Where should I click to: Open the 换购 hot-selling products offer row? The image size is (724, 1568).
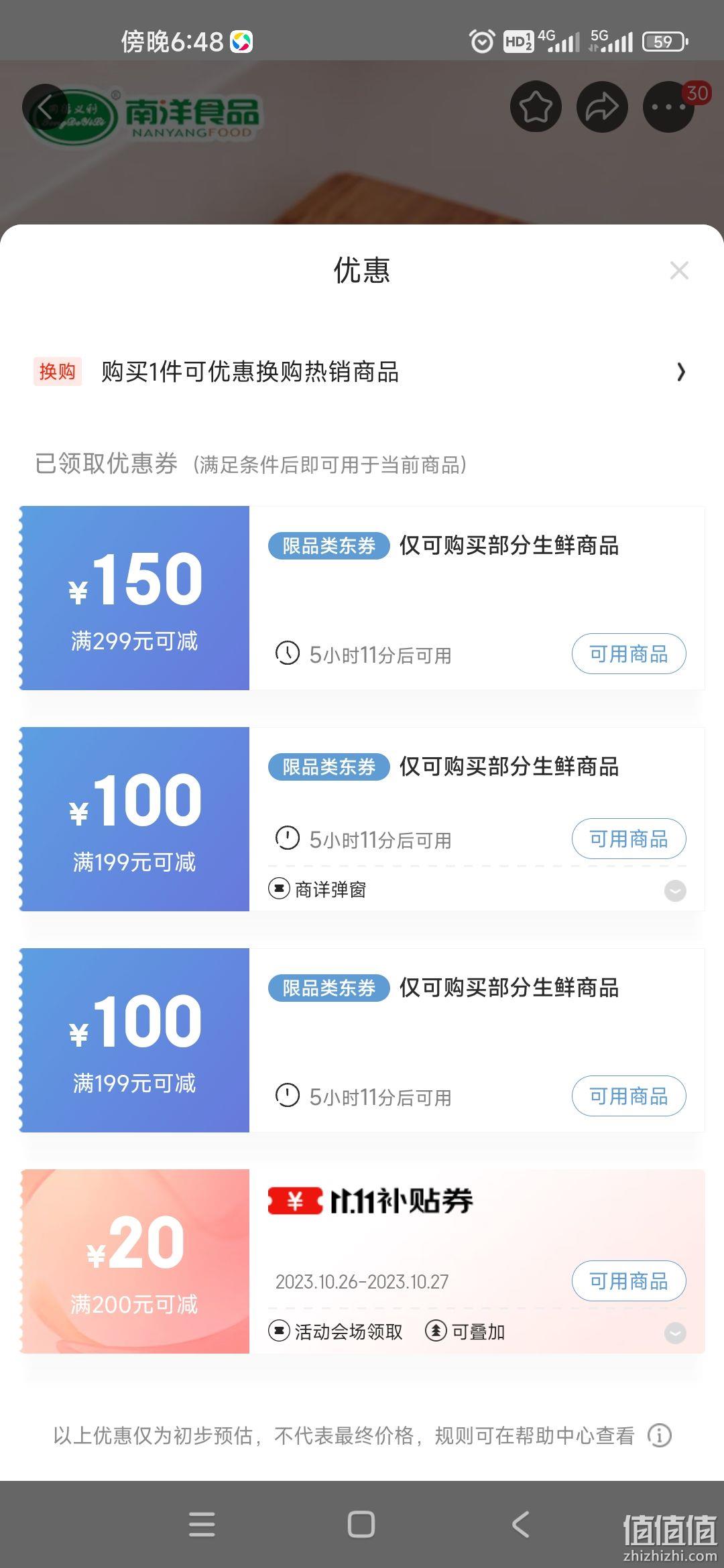362,372
